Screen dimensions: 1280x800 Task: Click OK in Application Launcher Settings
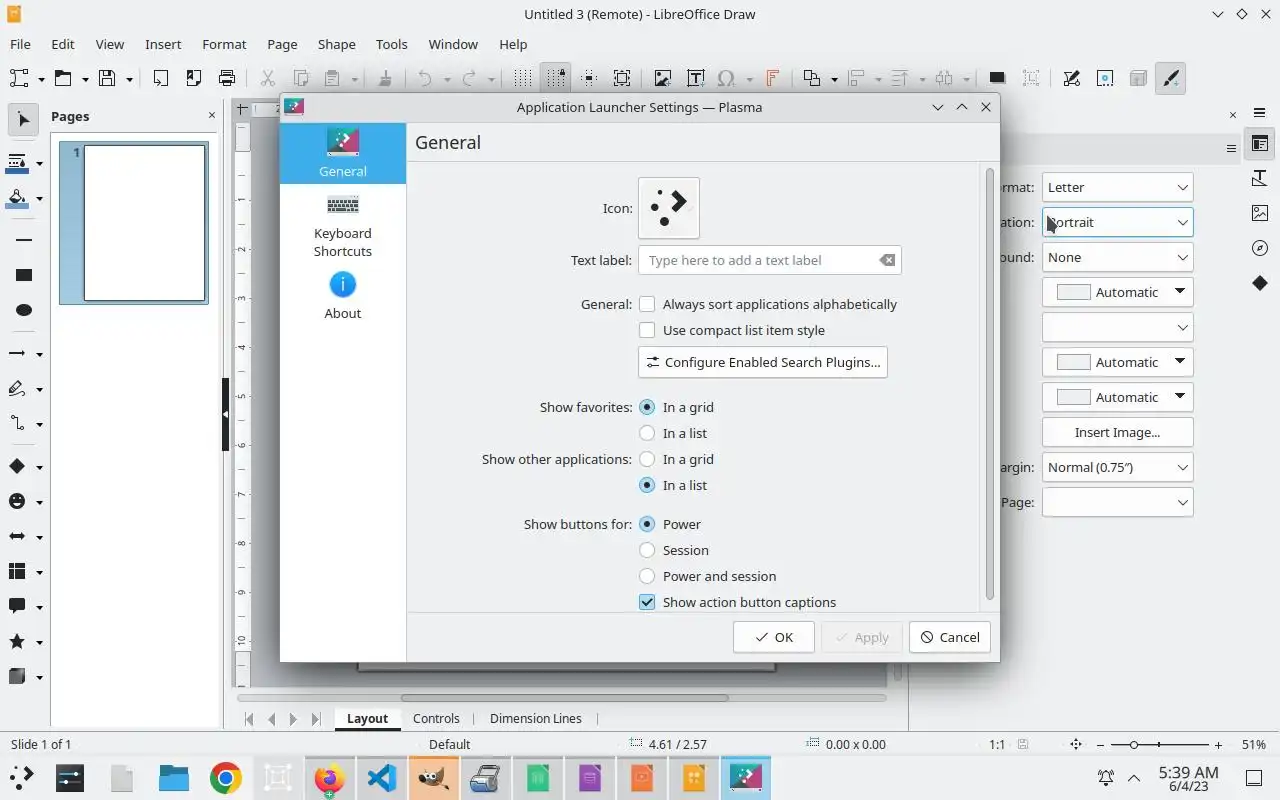pos(774,637)
